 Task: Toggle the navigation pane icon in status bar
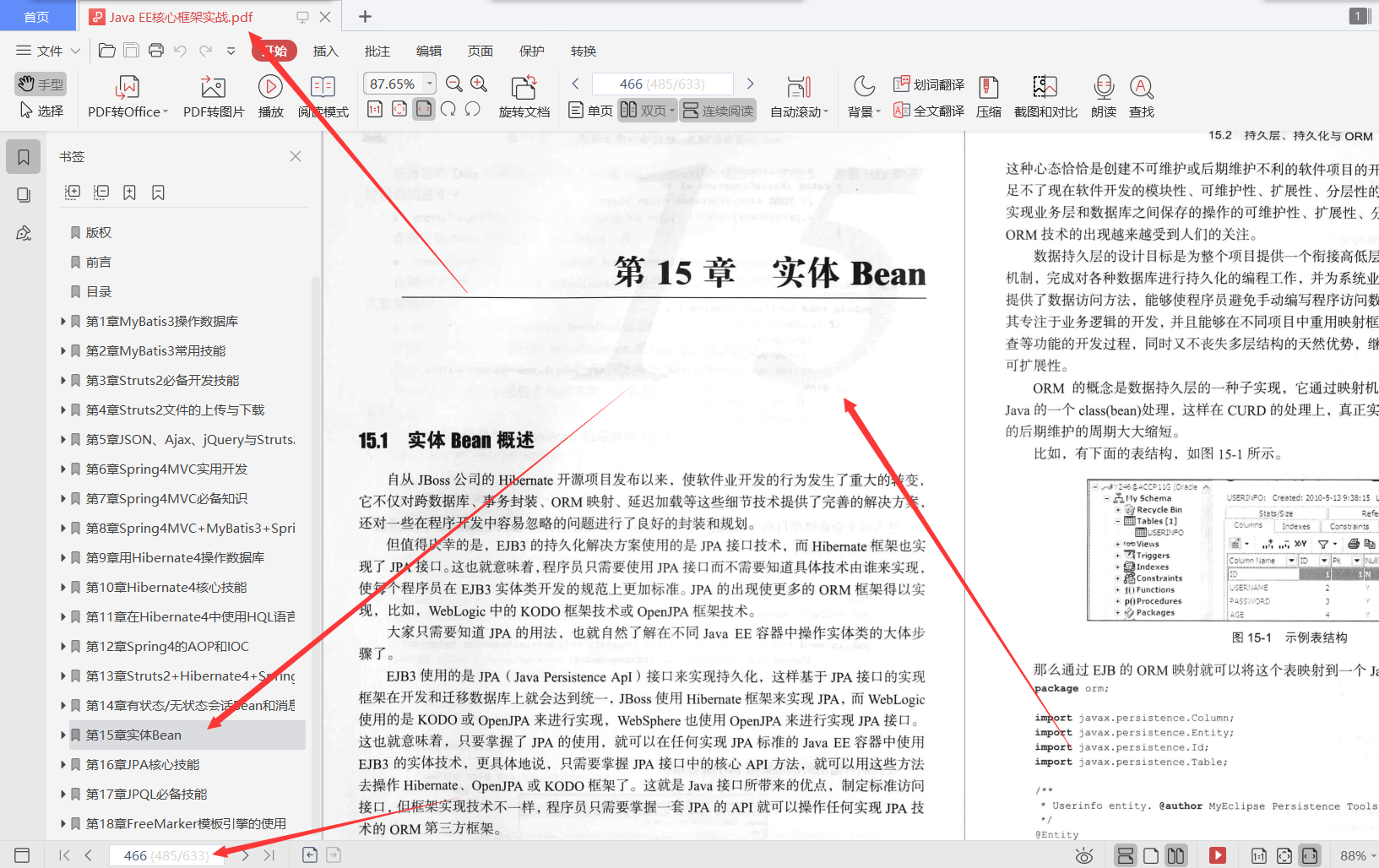(x=22, y=855)
